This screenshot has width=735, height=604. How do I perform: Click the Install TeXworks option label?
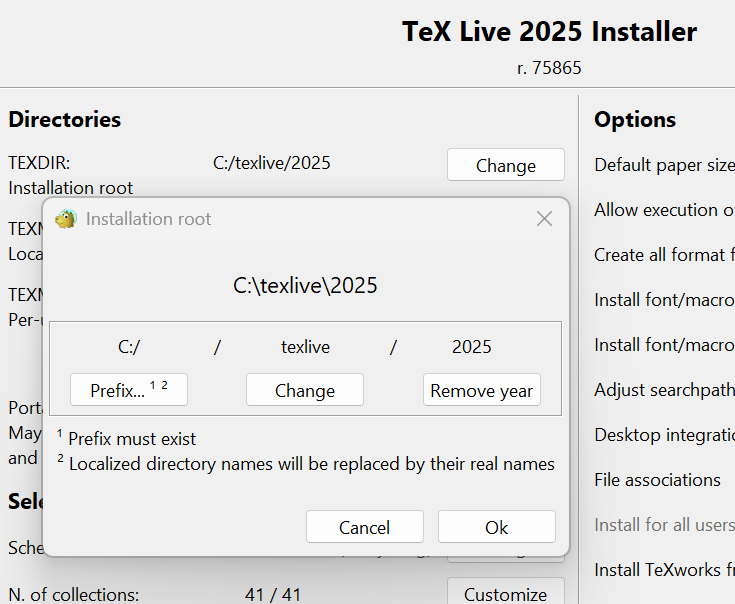point(664,570)
